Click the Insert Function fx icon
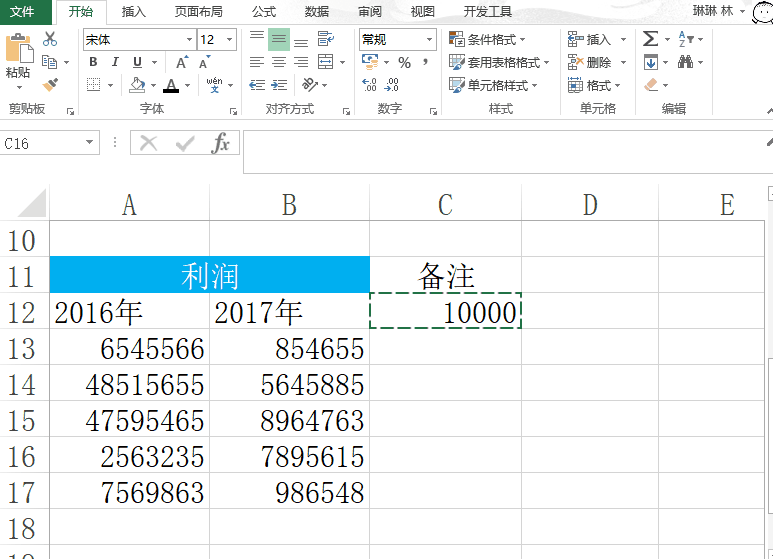 (220, 143)
